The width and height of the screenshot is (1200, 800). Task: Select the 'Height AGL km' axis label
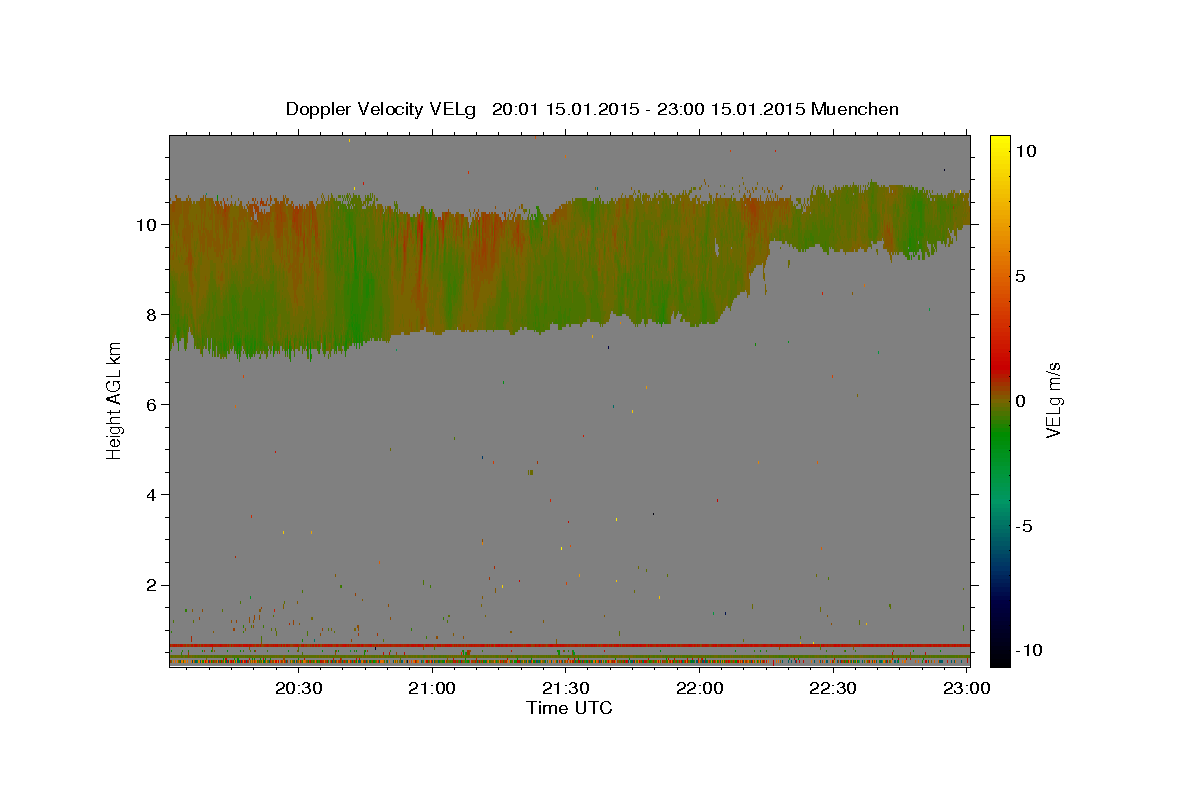115,400
